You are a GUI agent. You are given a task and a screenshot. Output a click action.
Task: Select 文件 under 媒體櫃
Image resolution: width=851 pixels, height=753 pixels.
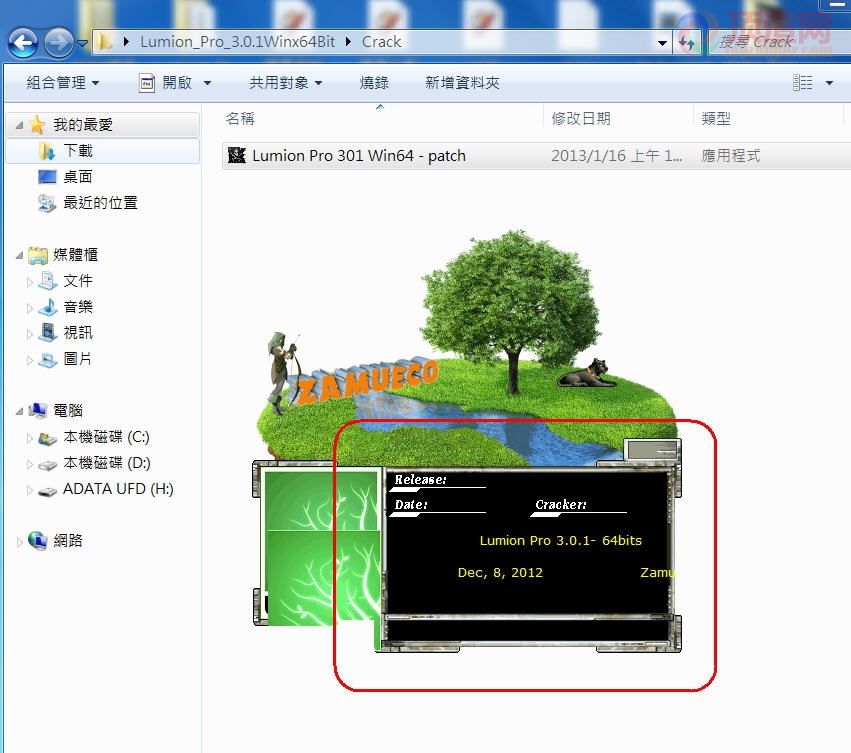(x=78, y=281)
